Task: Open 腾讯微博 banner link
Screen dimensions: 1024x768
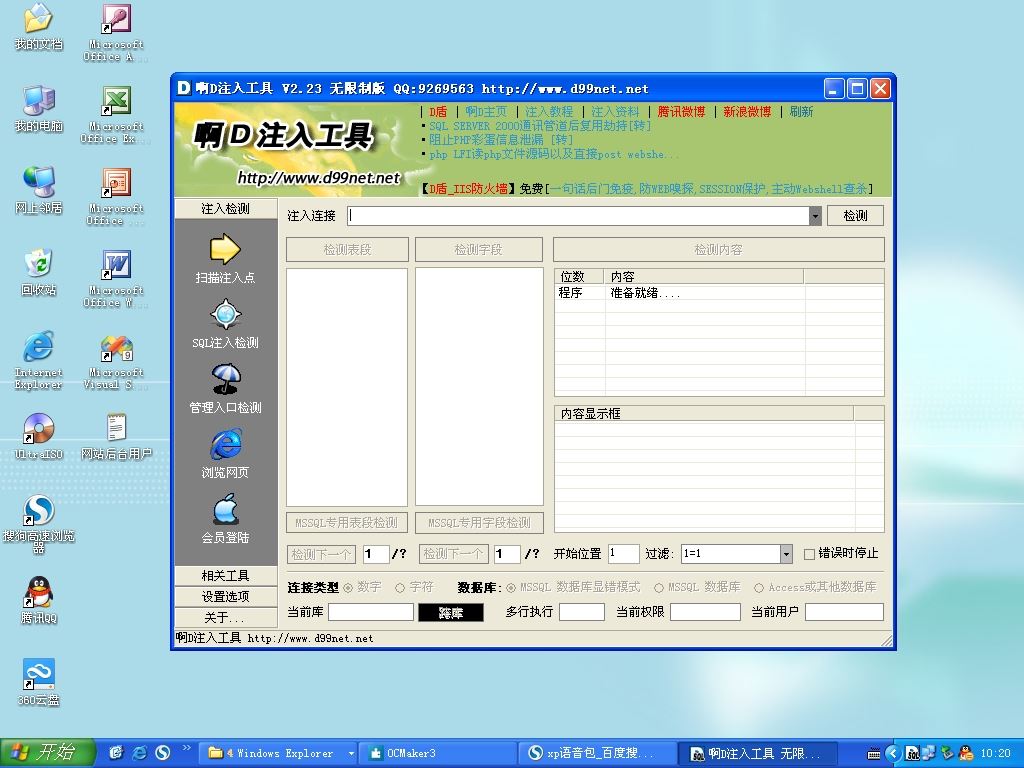Action: pos(681,112)
